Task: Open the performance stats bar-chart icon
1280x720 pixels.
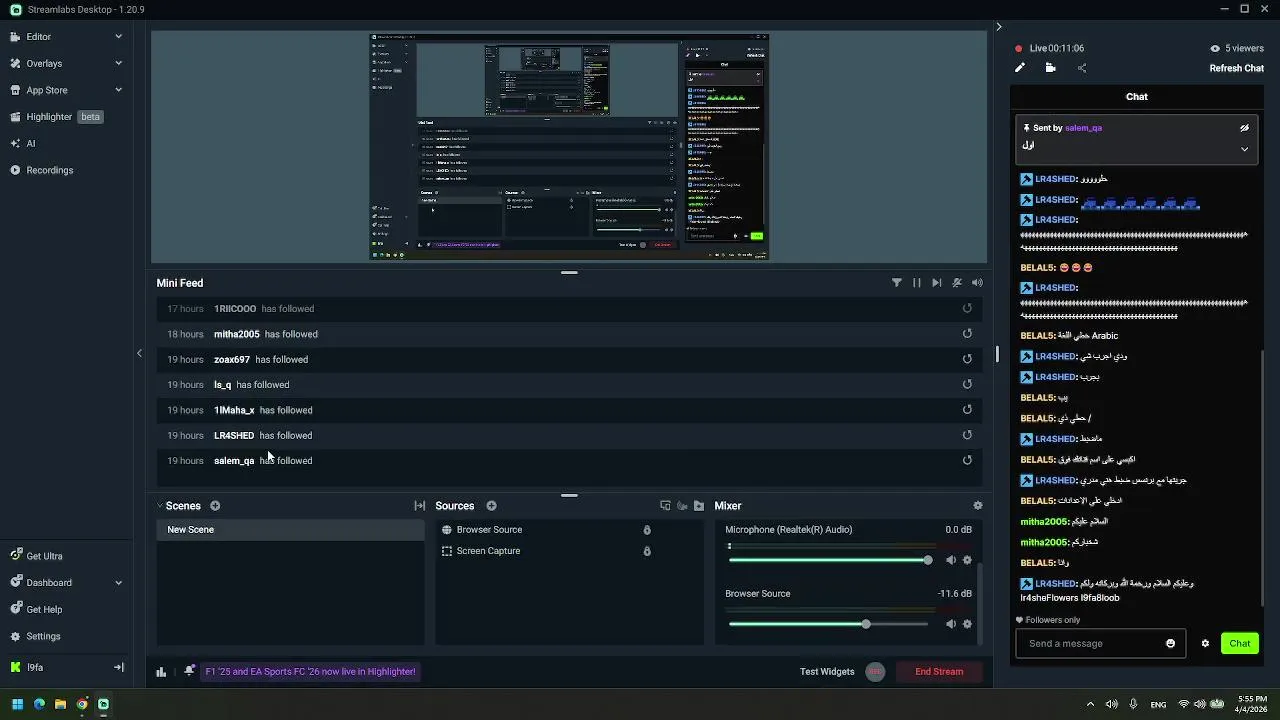Action: 161,672
